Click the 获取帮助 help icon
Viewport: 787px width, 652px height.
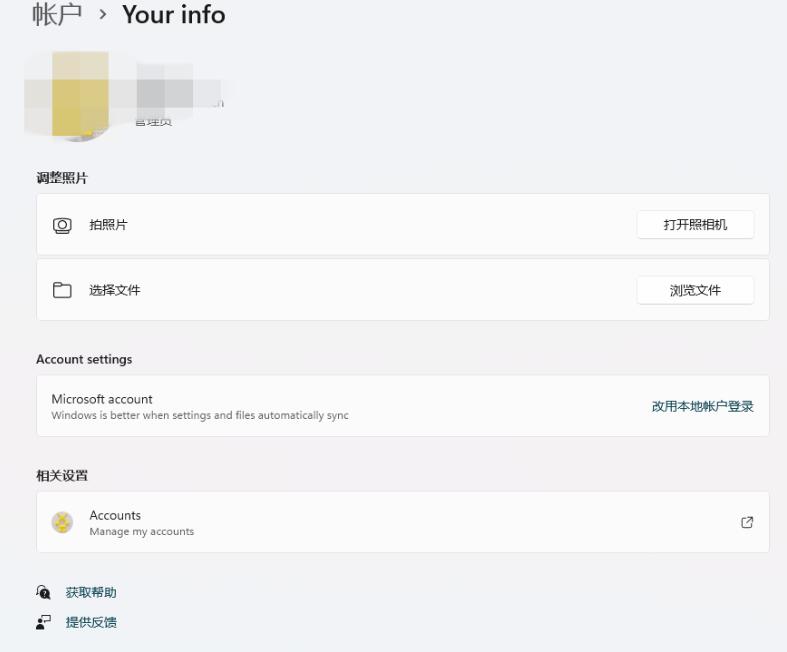pyautogui.click(x=44, y=593)
